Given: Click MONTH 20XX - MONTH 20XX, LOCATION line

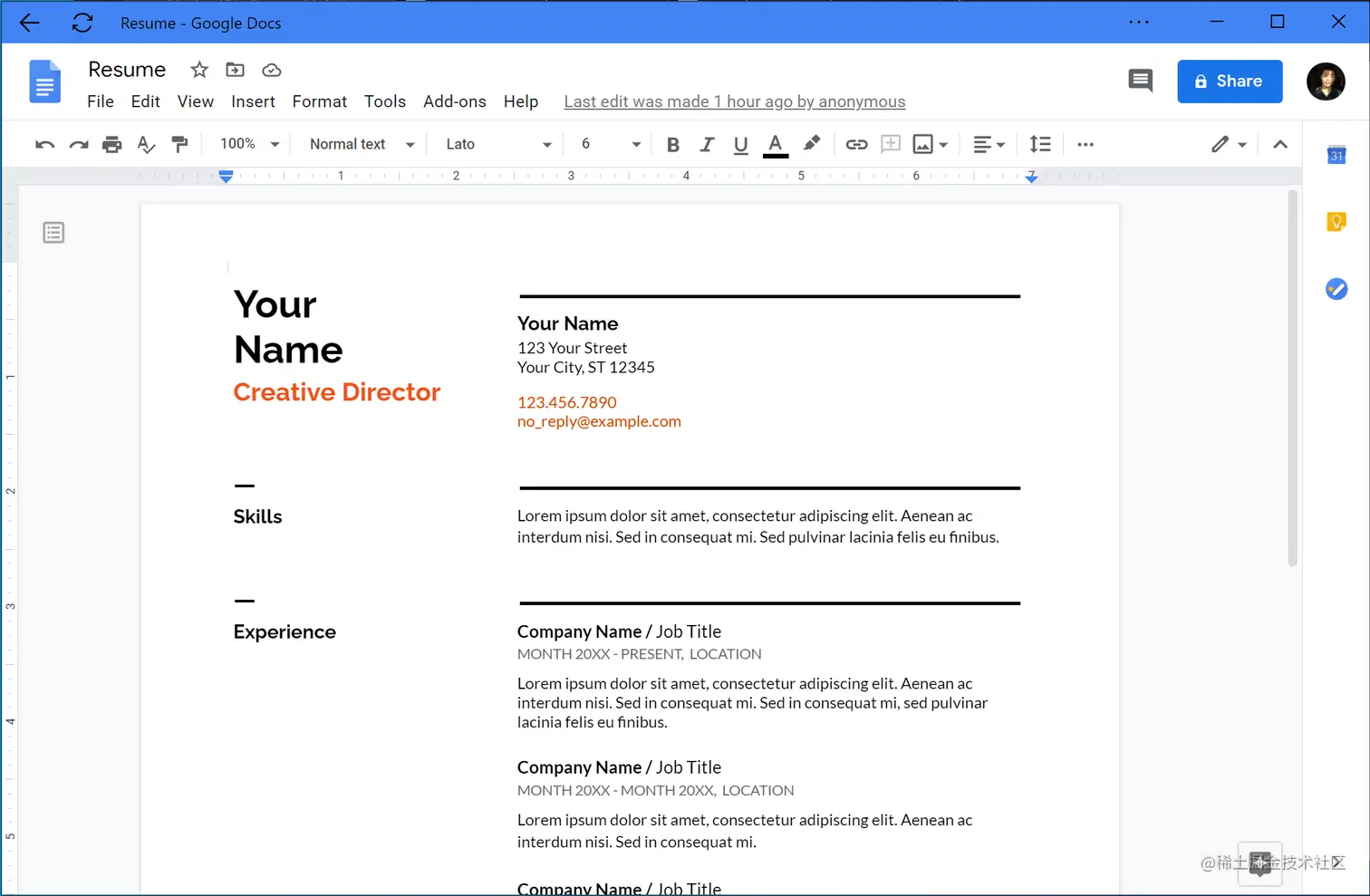Looking at the screenshot, I should (656, 790).
